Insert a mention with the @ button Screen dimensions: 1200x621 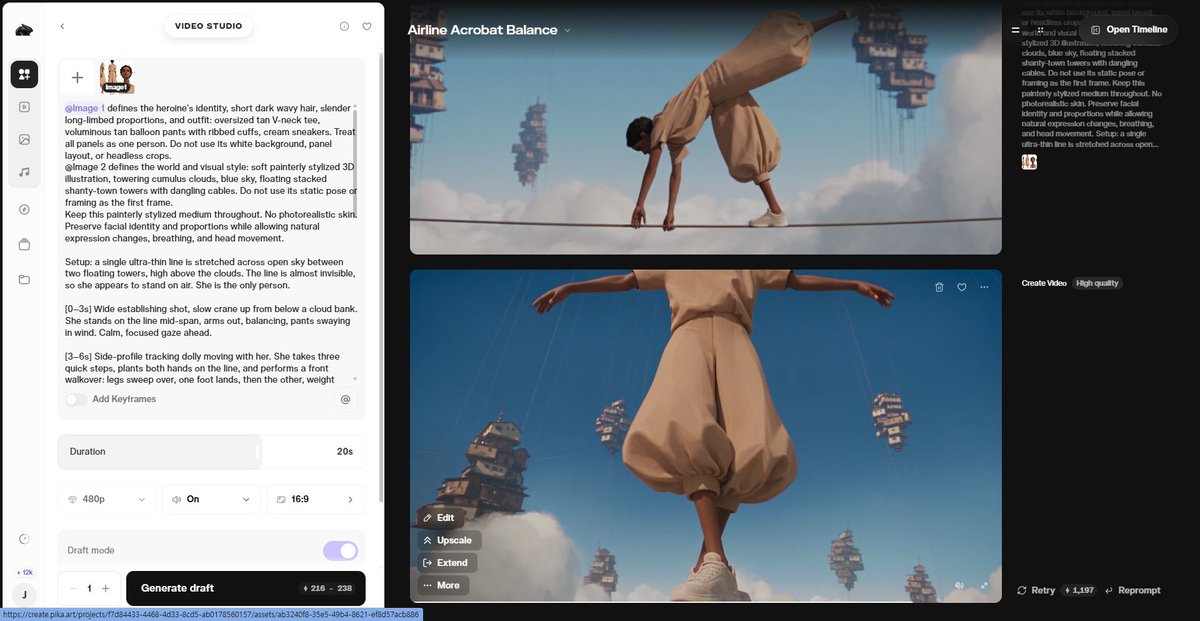point(346,399)
